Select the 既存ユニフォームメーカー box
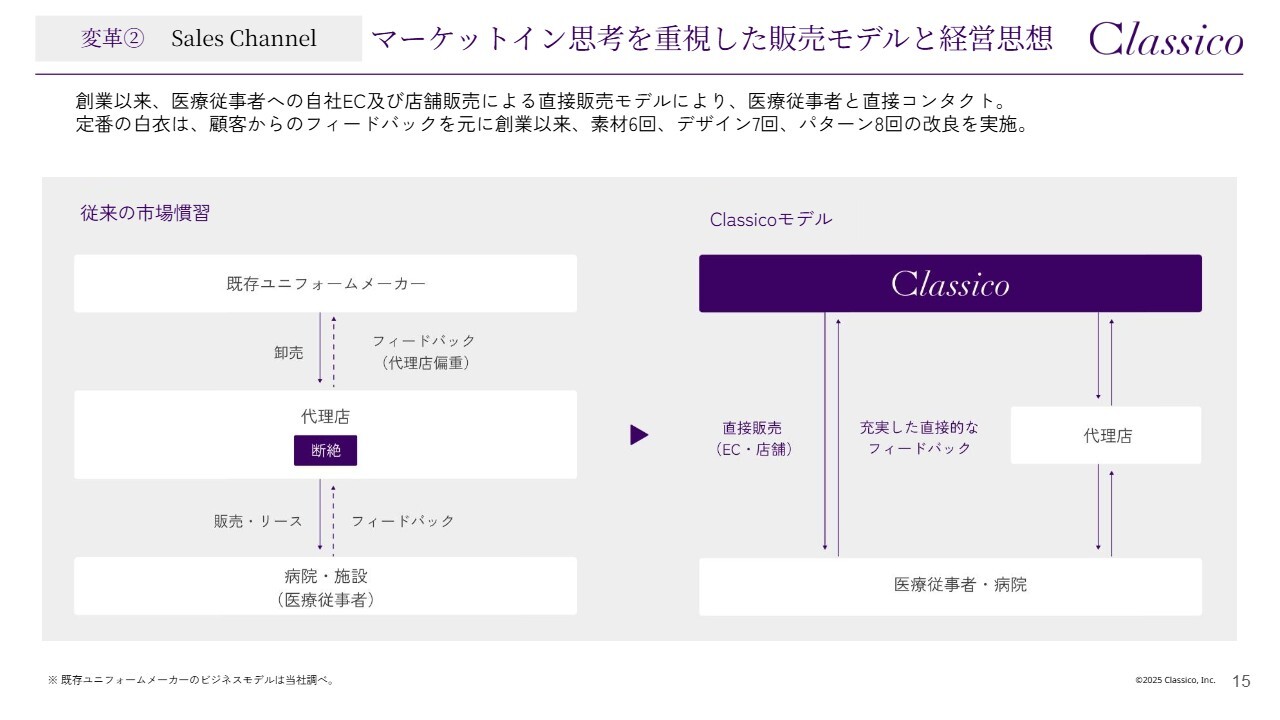 click(x=325, y=284)
